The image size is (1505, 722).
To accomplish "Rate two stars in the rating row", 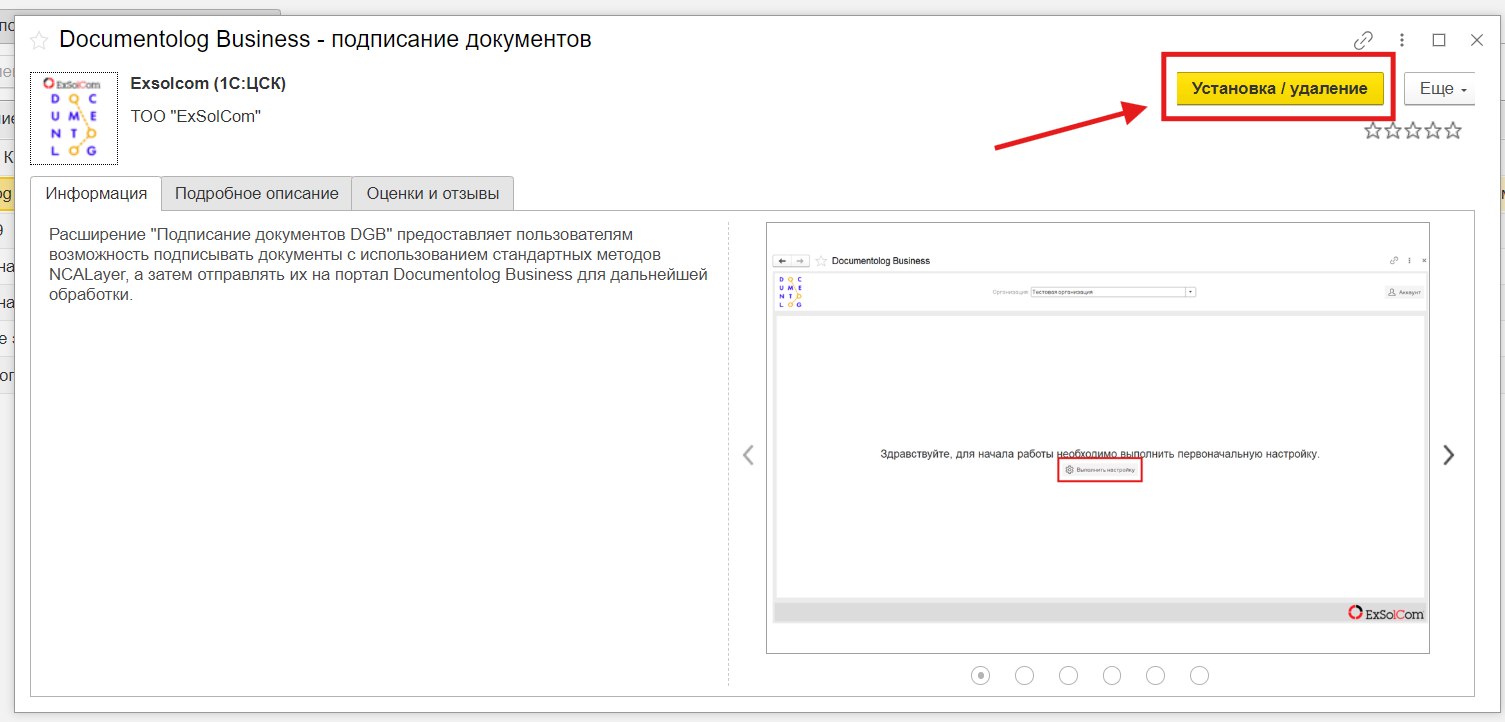I will pos(1393,130).
